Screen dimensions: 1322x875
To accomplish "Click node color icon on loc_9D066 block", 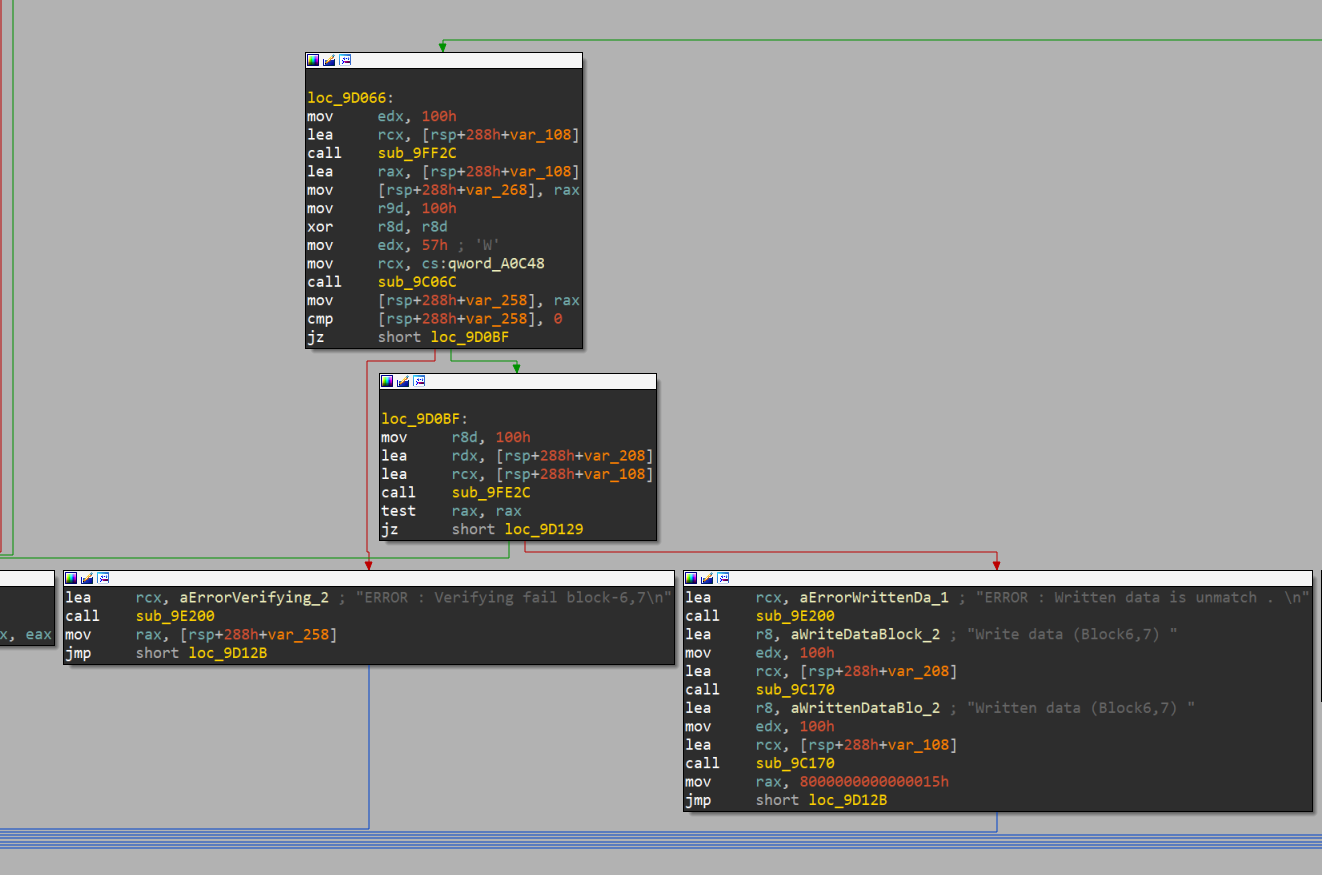I will tap(313, 60).
